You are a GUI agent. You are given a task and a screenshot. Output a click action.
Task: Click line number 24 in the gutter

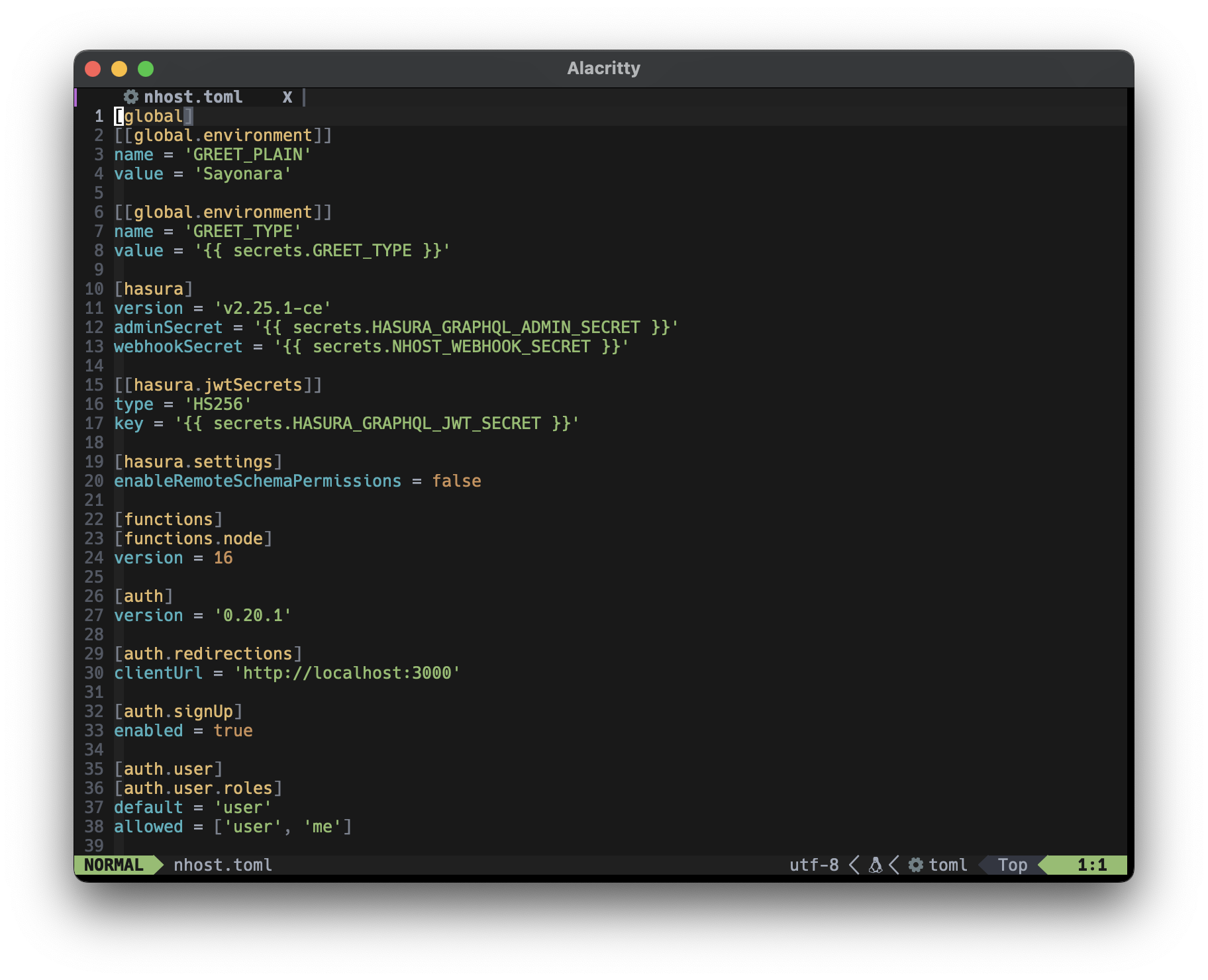click(x=94, y=558)
